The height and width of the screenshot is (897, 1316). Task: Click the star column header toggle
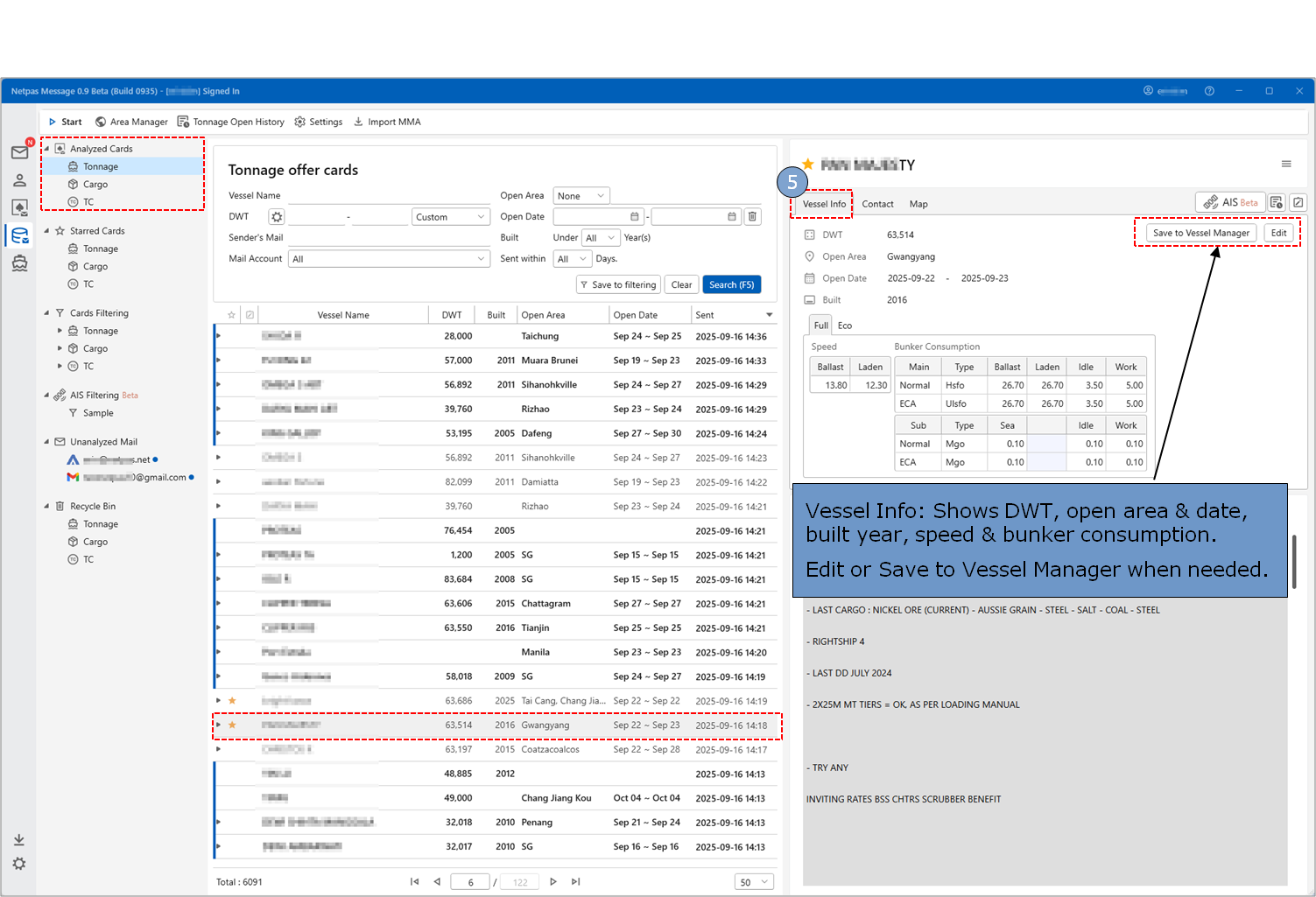click(x=231, y=315)
